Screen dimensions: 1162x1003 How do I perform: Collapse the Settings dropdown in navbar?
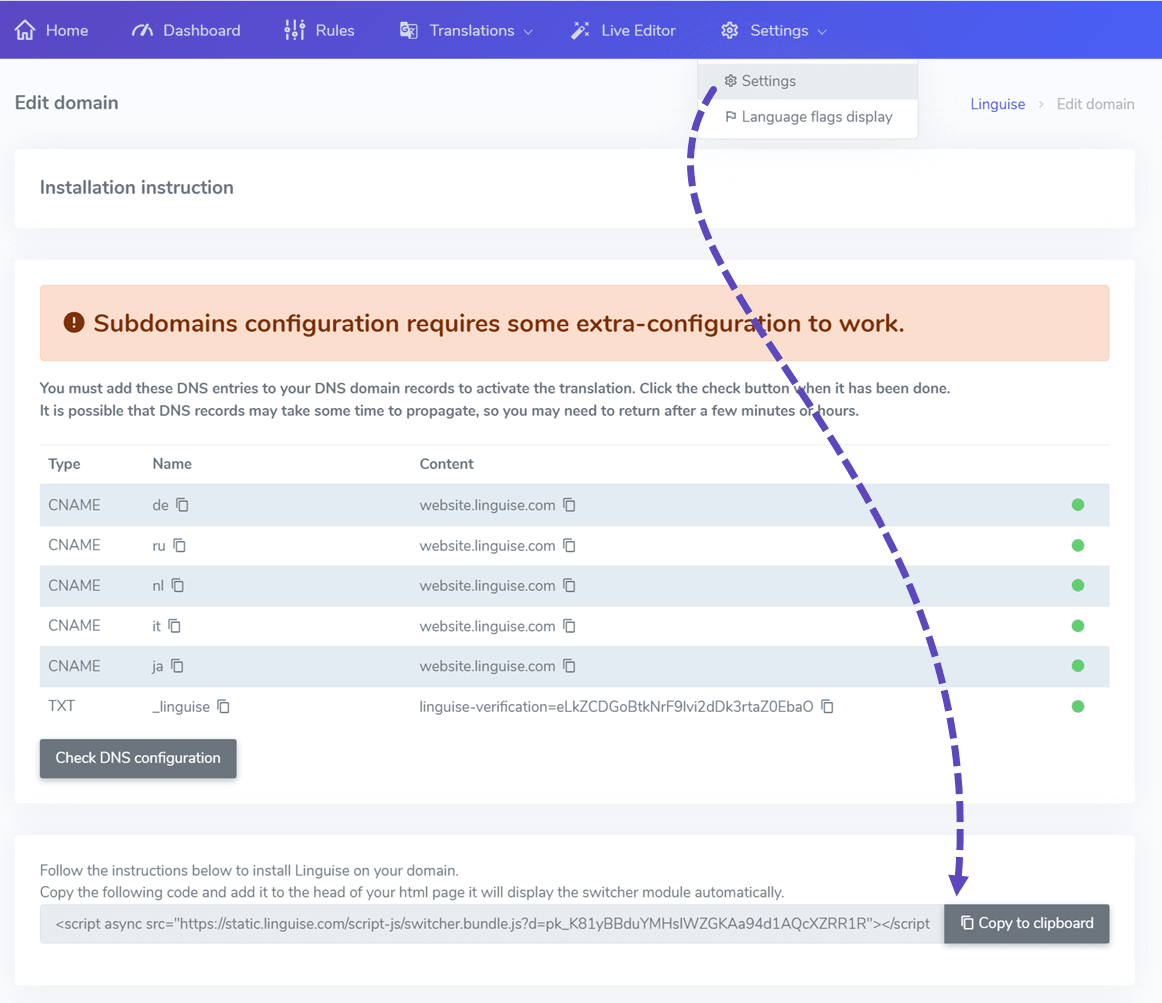tap(774, 31)
